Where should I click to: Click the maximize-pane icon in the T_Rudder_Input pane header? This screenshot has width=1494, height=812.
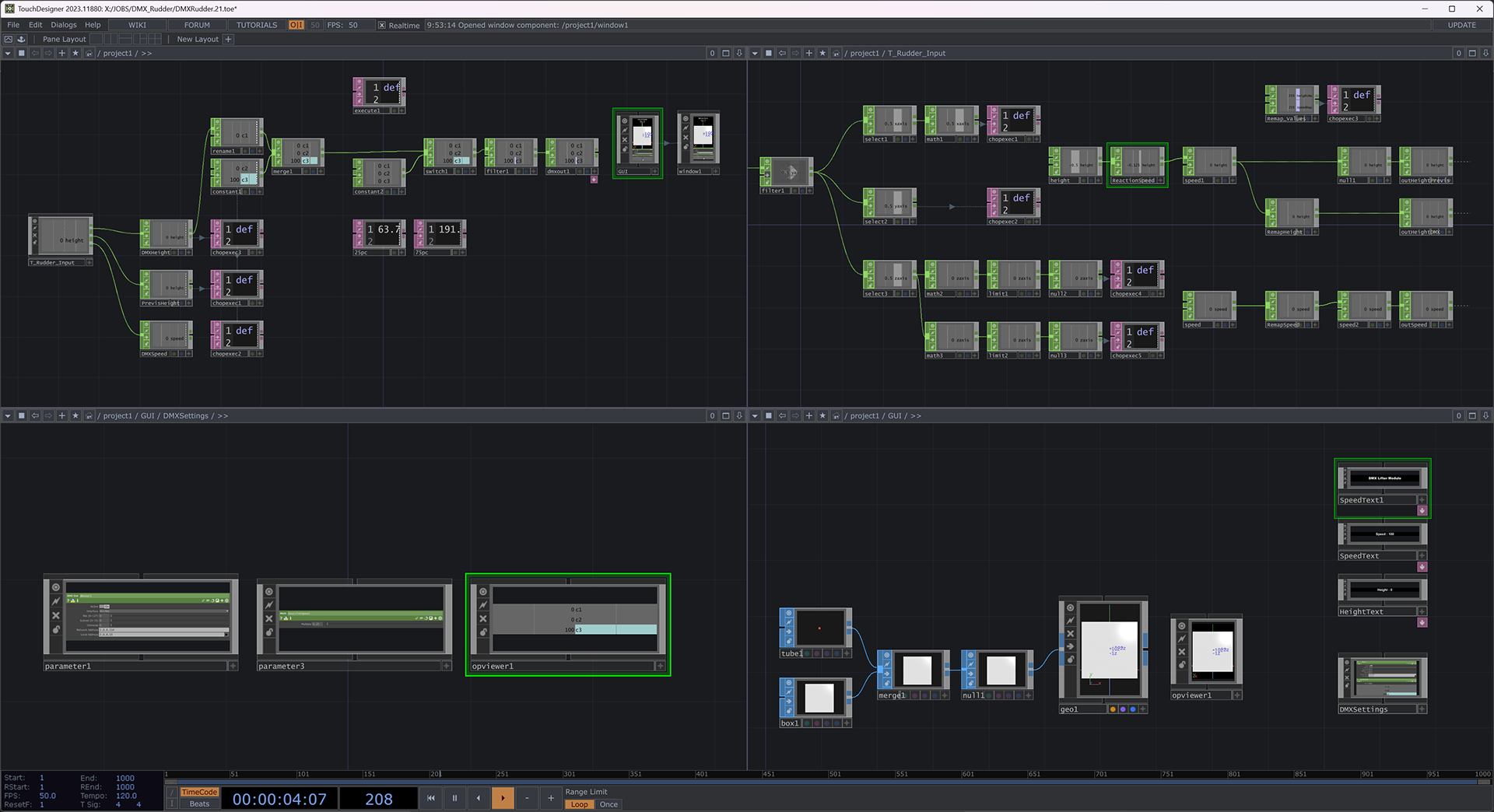(769, 53)
